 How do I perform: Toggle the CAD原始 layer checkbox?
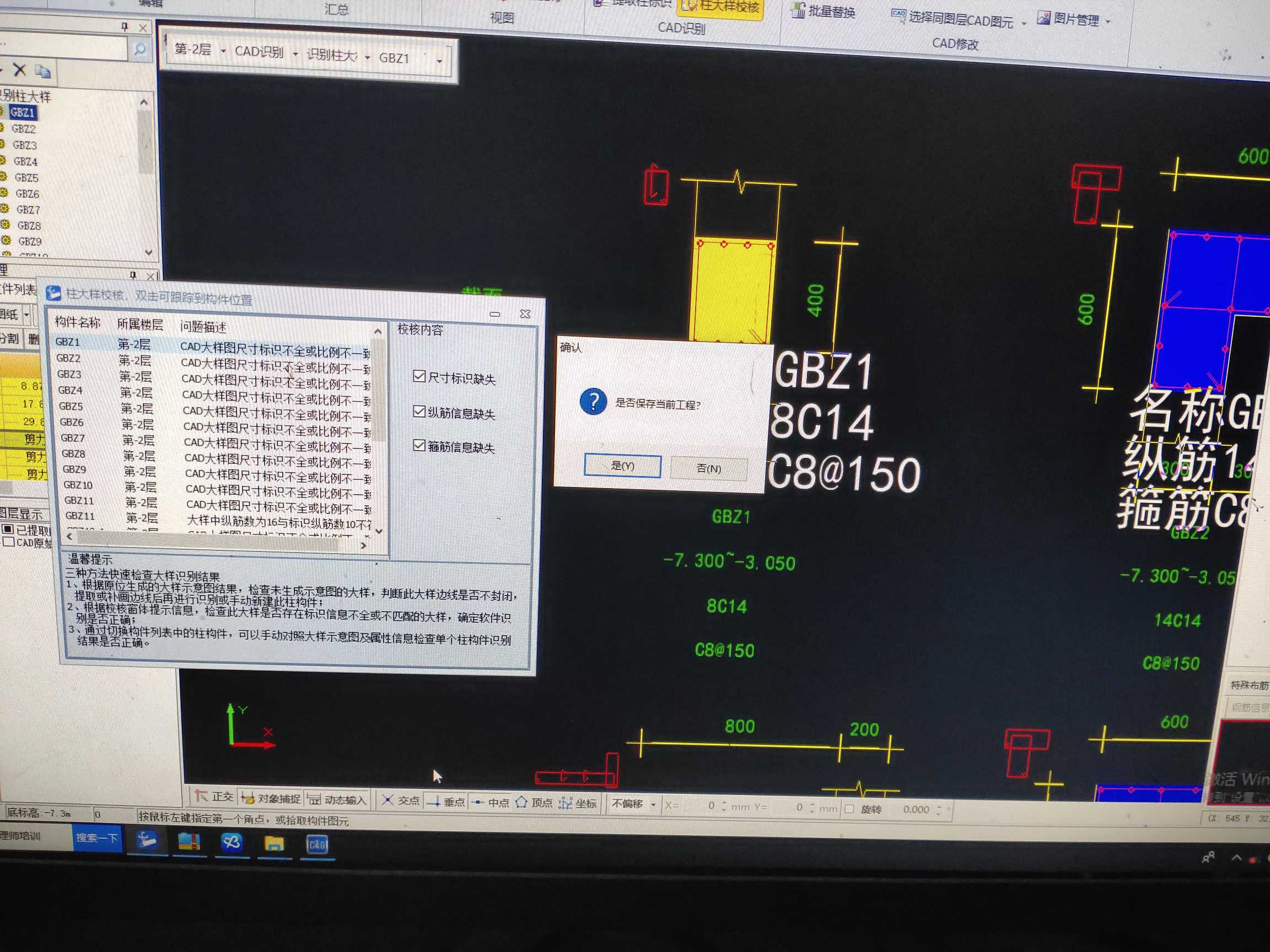point(9,542)
